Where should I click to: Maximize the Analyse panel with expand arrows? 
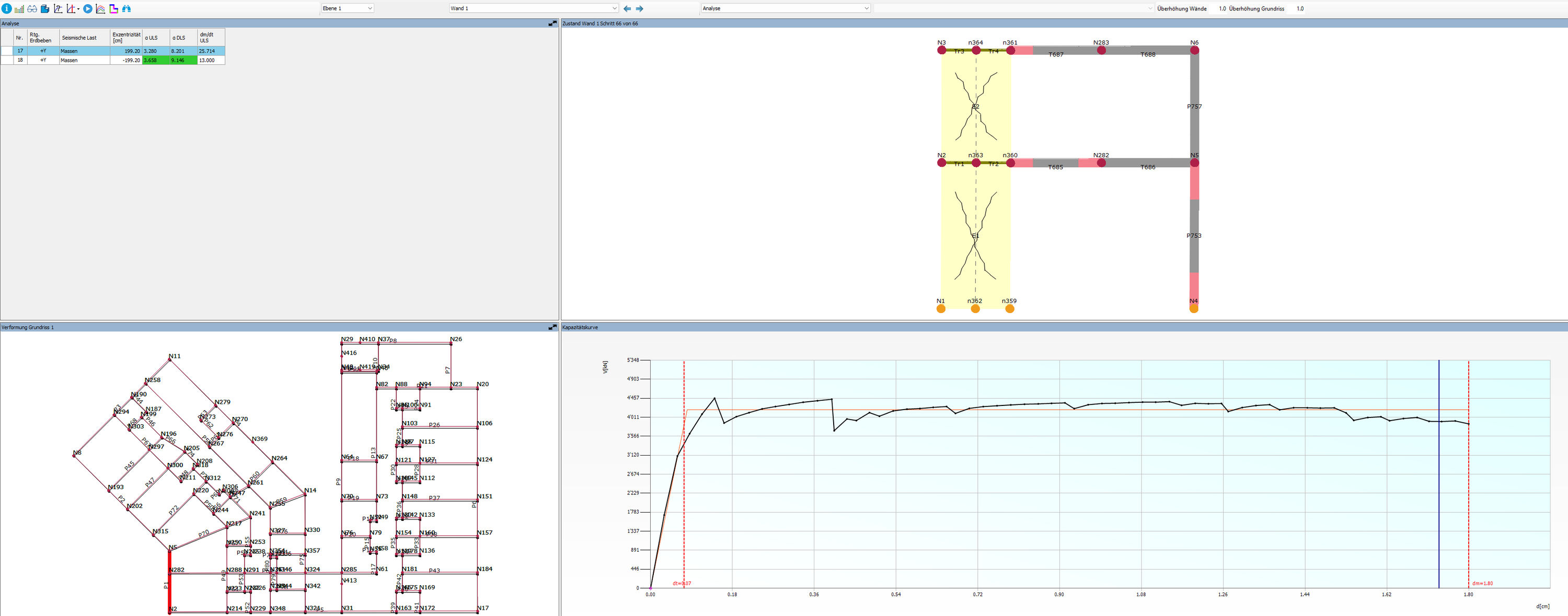click(552, 23)
